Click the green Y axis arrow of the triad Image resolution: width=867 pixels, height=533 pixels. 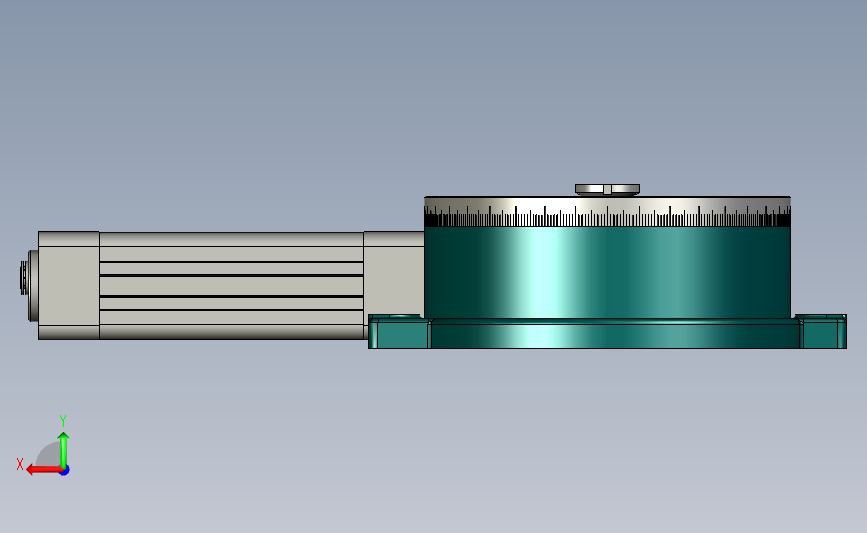[x=64, y=450]
